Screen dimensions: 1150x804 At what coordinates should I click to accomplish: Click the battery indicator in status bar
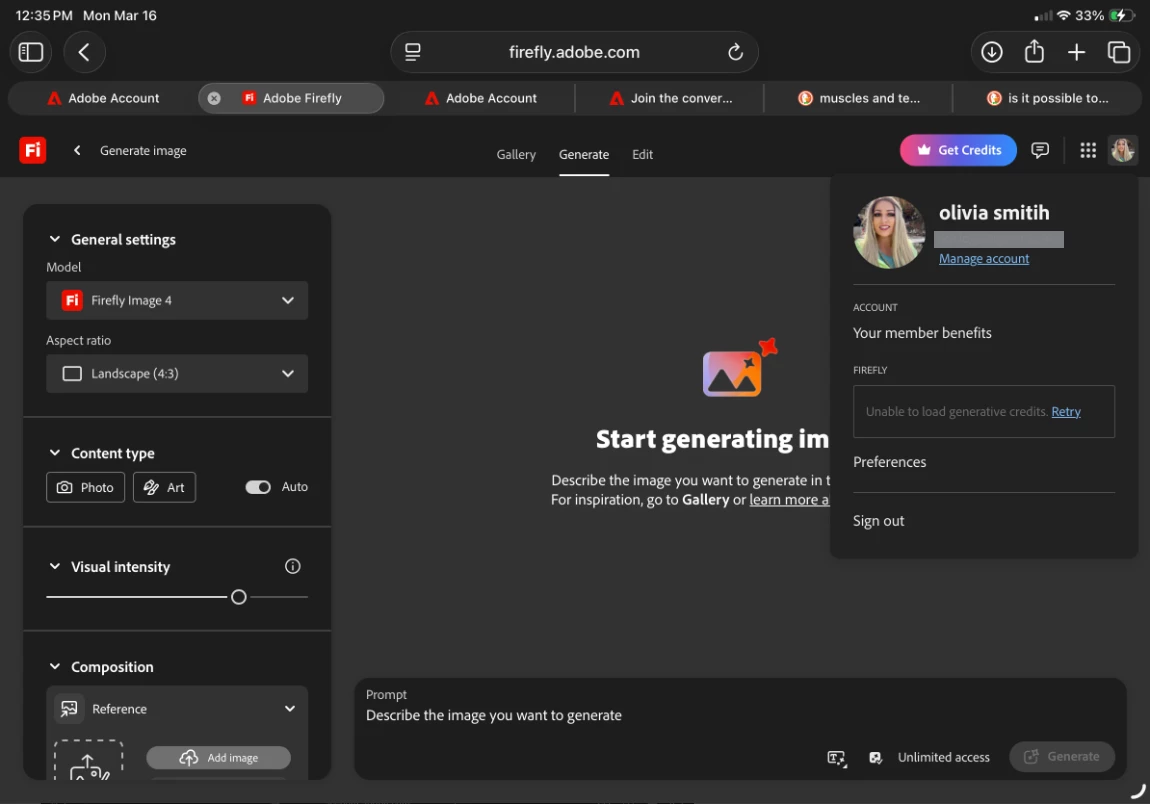[1121, 15]
